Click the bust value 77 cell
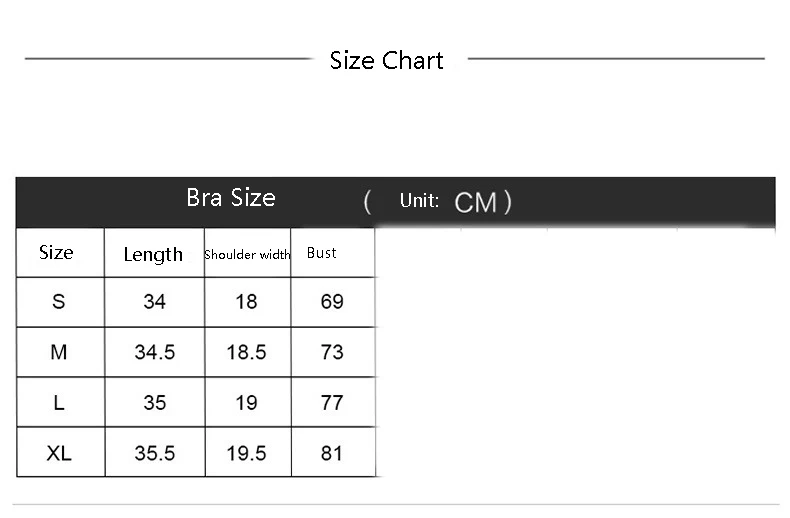Screen dimensions: 790x518 (333, 402)
